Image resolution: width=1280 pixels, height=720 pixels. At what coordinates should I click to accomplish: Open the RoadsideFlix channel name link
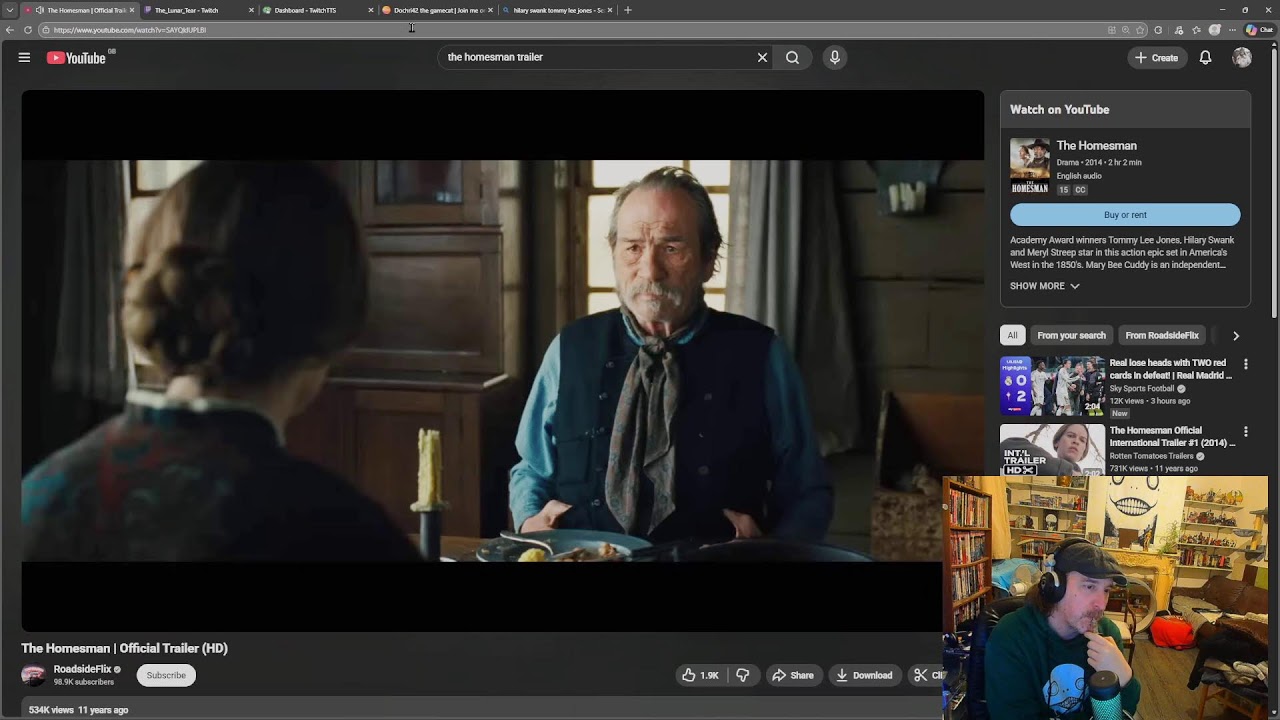tap(82, 669)
